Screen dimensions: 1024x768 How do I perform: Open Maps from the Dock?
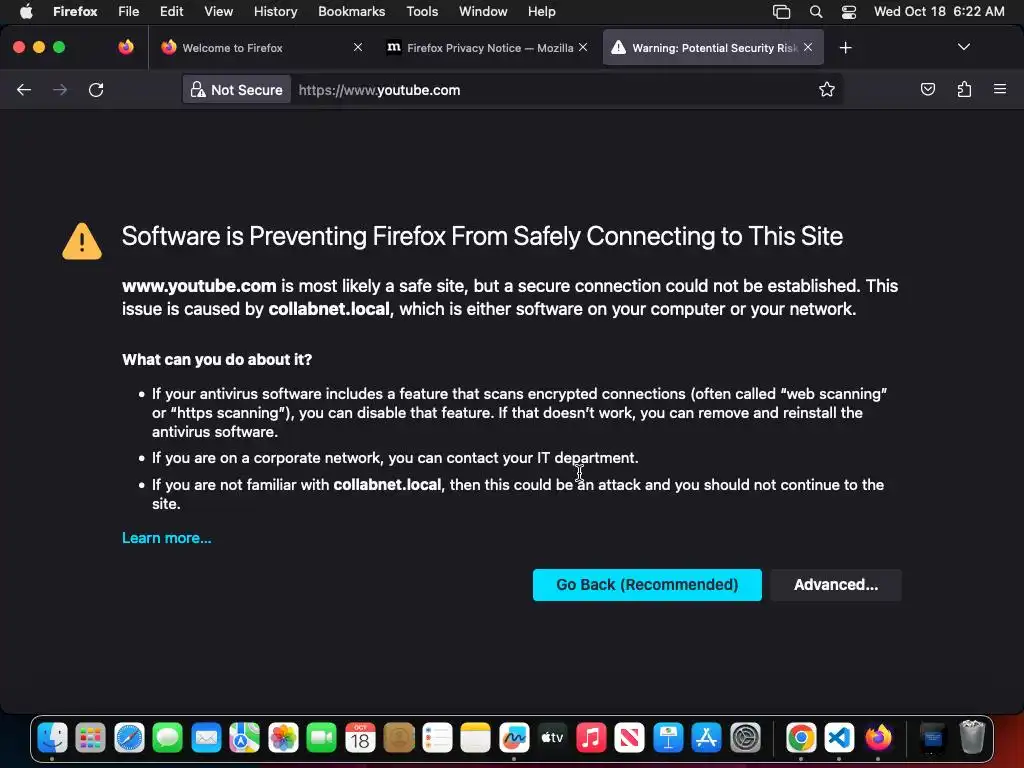click(244, 739)
